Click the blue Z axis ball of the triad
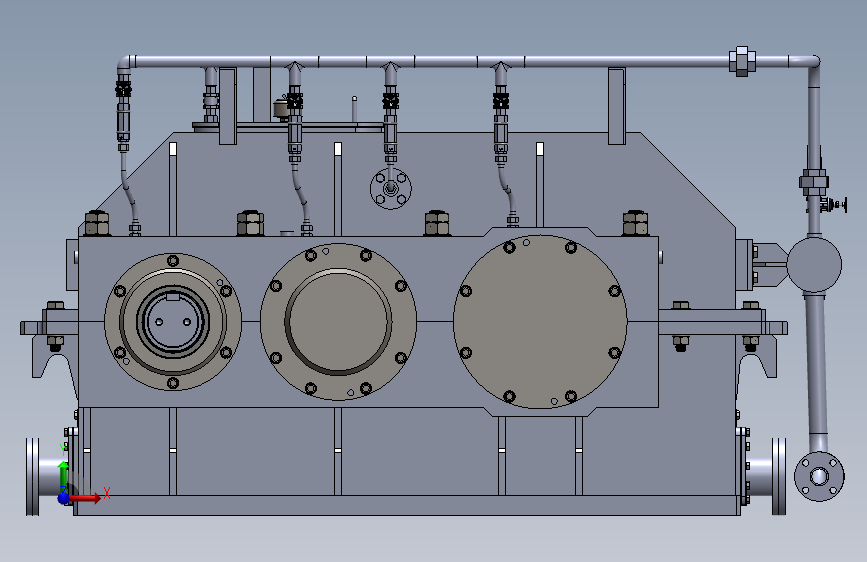Screen dimensions: 867x562 [x=64, y=498]
